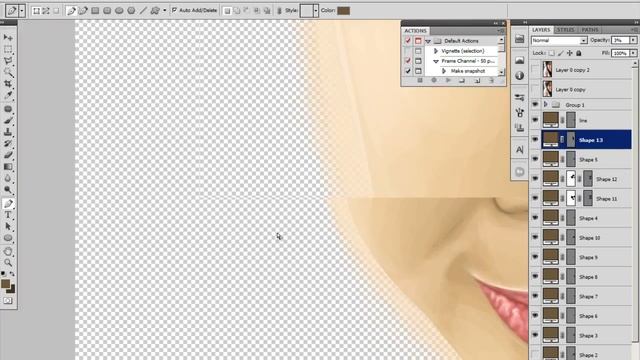Choose Rectangle tool in options bar
The height and width of the screenshot is (360, 640).
[95, 11]
